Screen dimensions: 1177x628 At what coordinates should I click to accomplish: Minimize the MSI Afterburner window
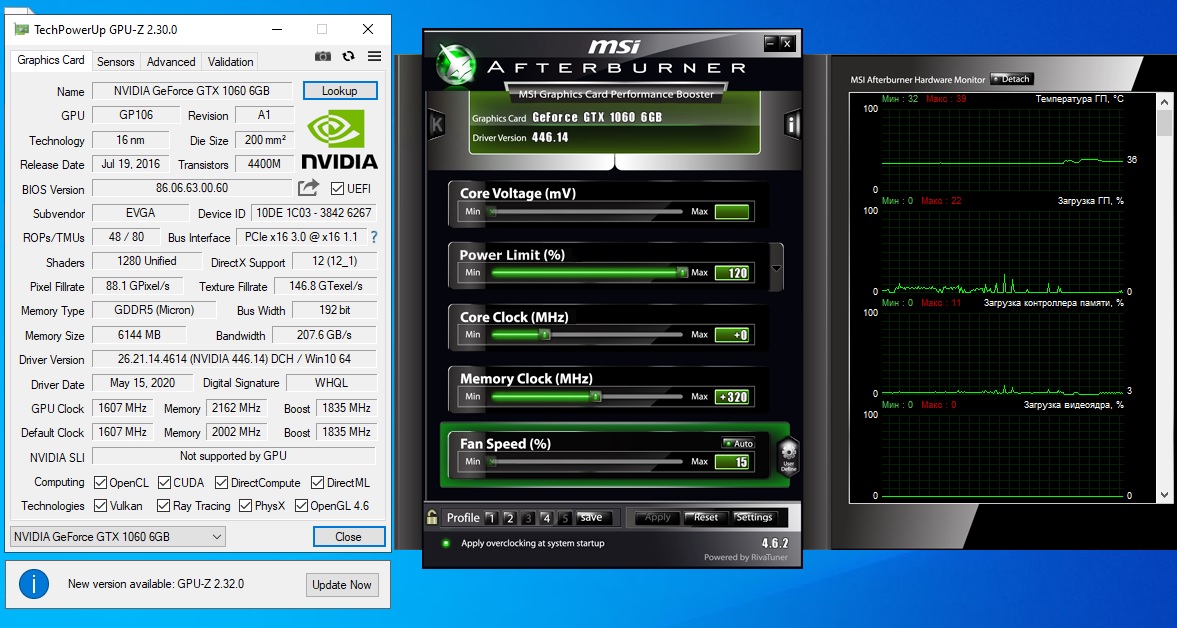click(x=771, y=44)
